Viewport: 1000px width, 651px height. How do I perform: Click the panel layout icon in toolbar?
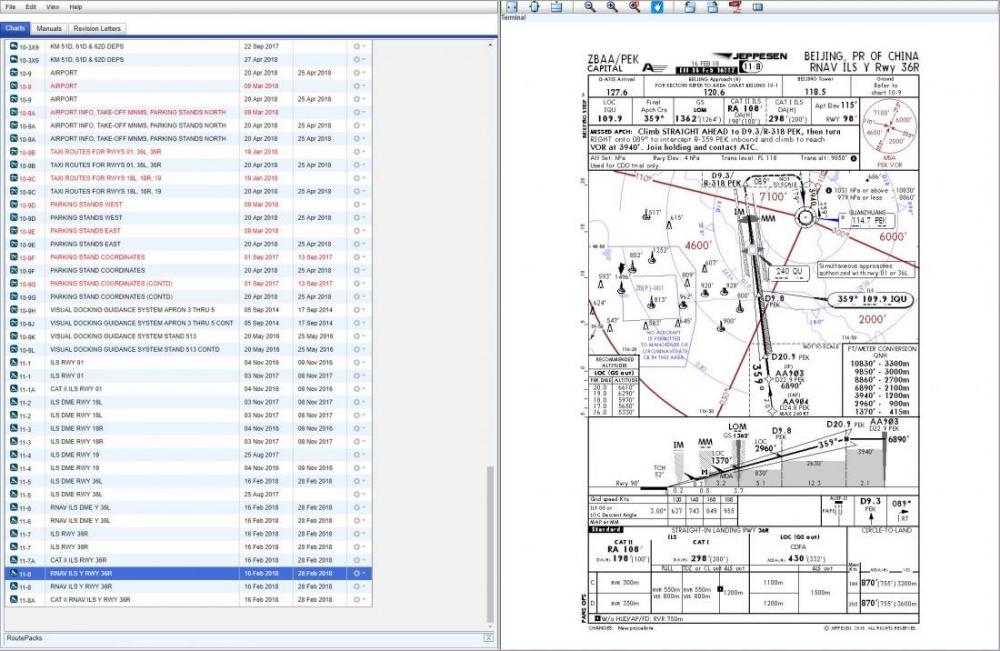pos(758,7)
